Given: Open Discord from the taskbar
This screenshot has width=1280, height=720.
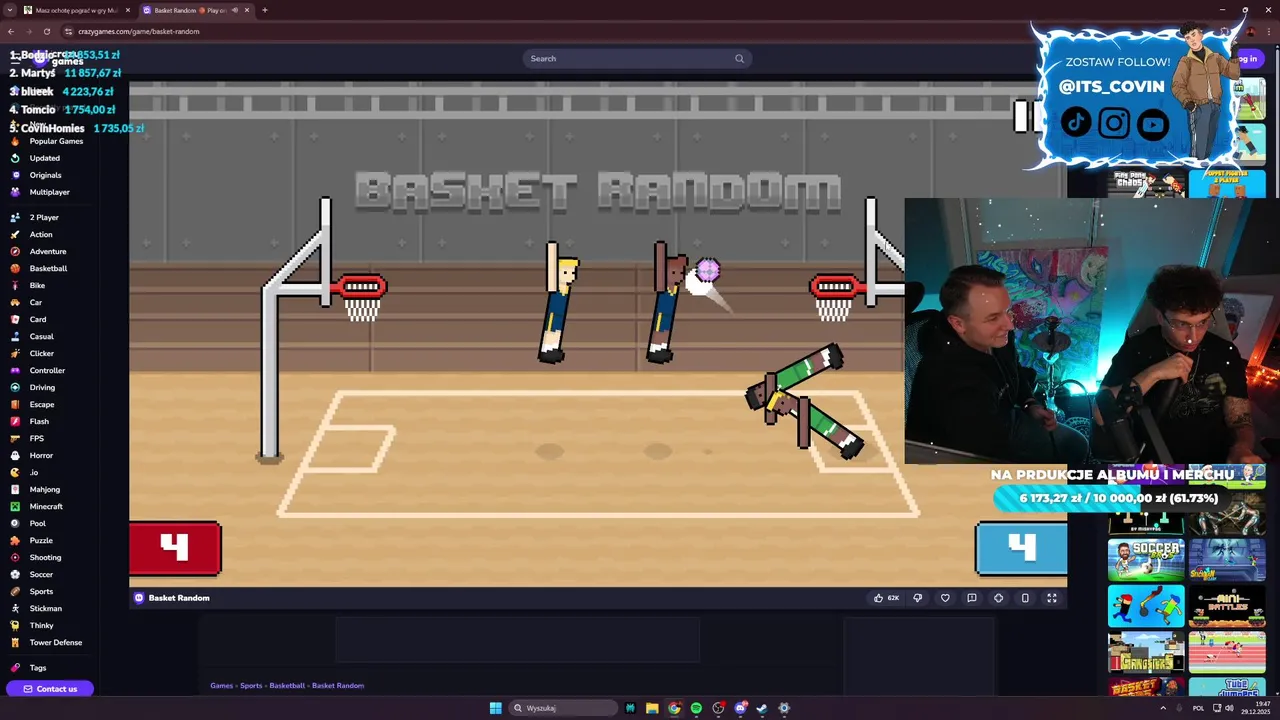Looking at the screenshot, I should pos(740,708).
